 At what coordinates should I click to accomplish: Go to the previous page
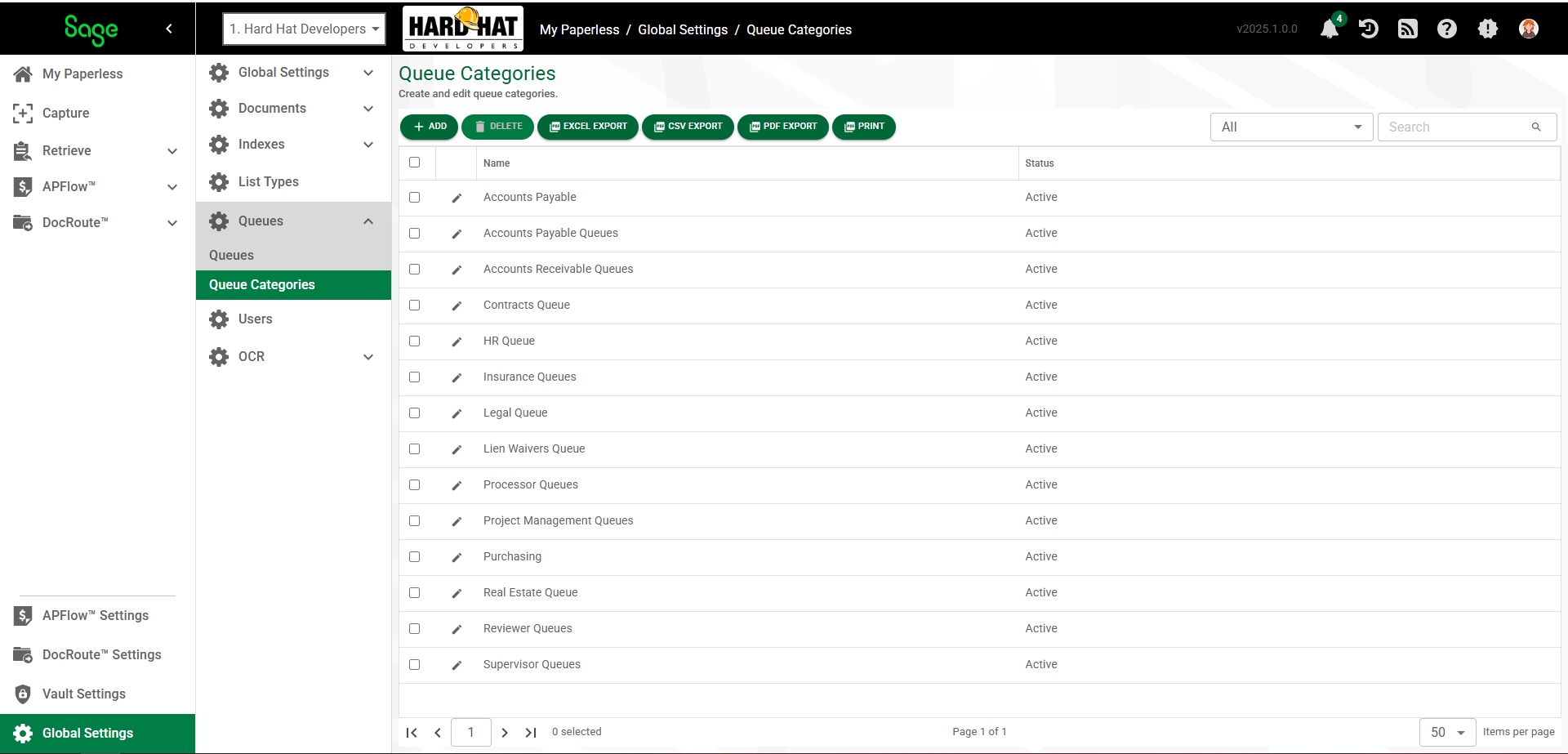pyautogui.click(x=438, y=732)
